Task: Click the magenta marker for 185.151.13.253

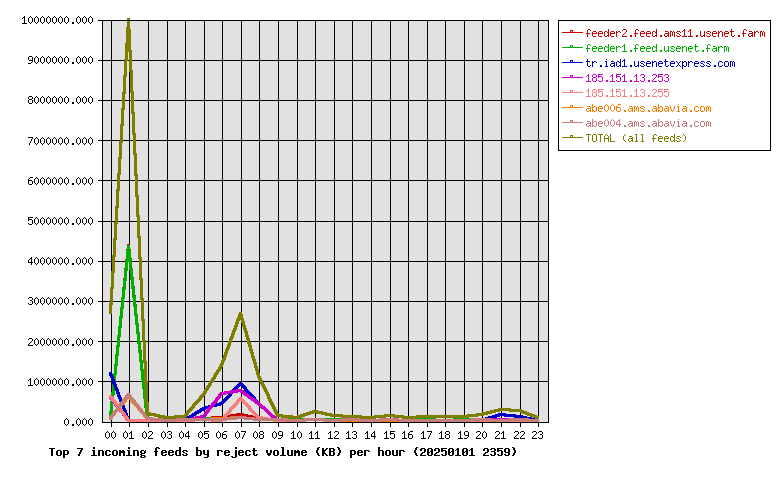Action: click(572, 77)
